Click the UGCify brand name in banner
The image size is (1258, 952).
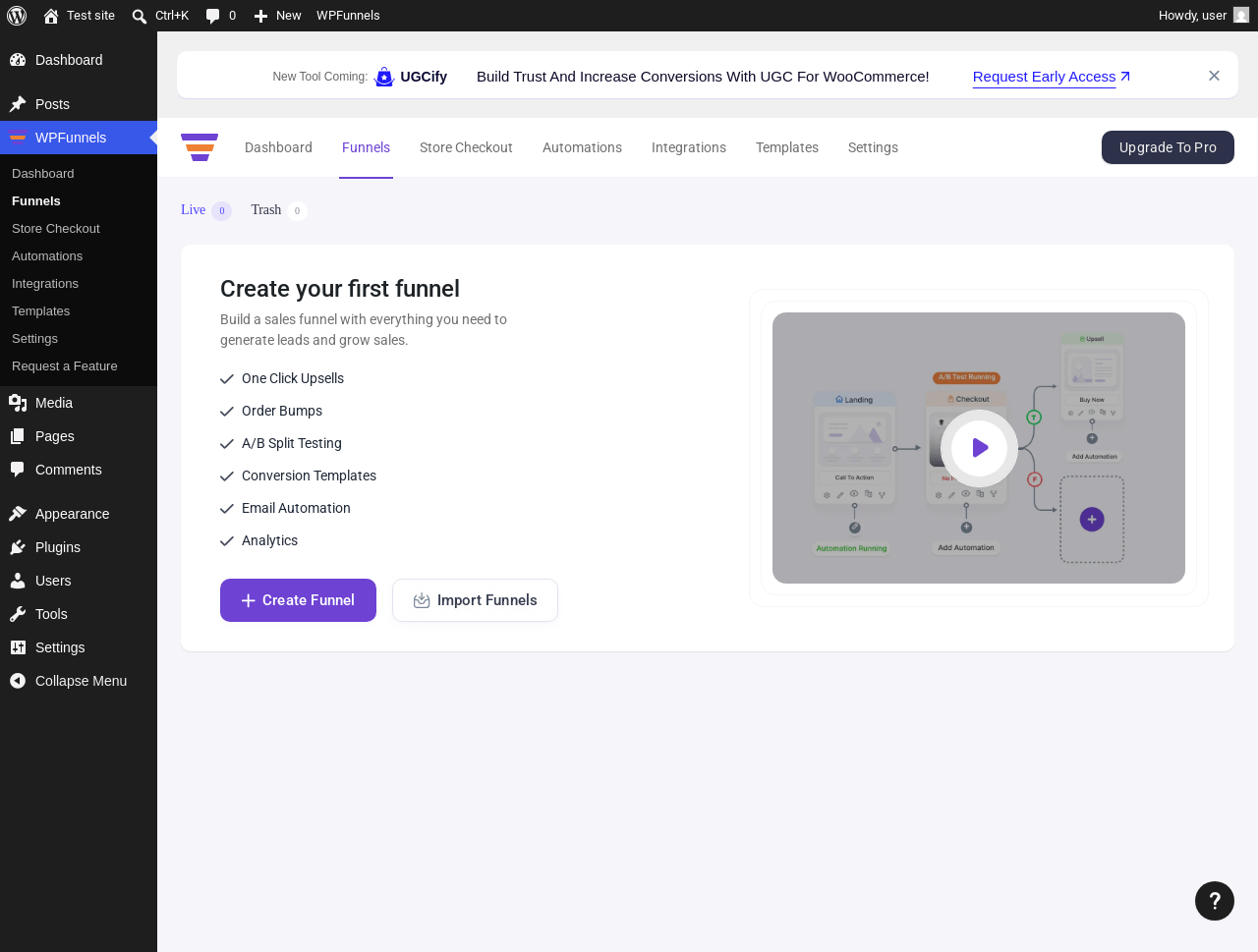coord(424,77)
